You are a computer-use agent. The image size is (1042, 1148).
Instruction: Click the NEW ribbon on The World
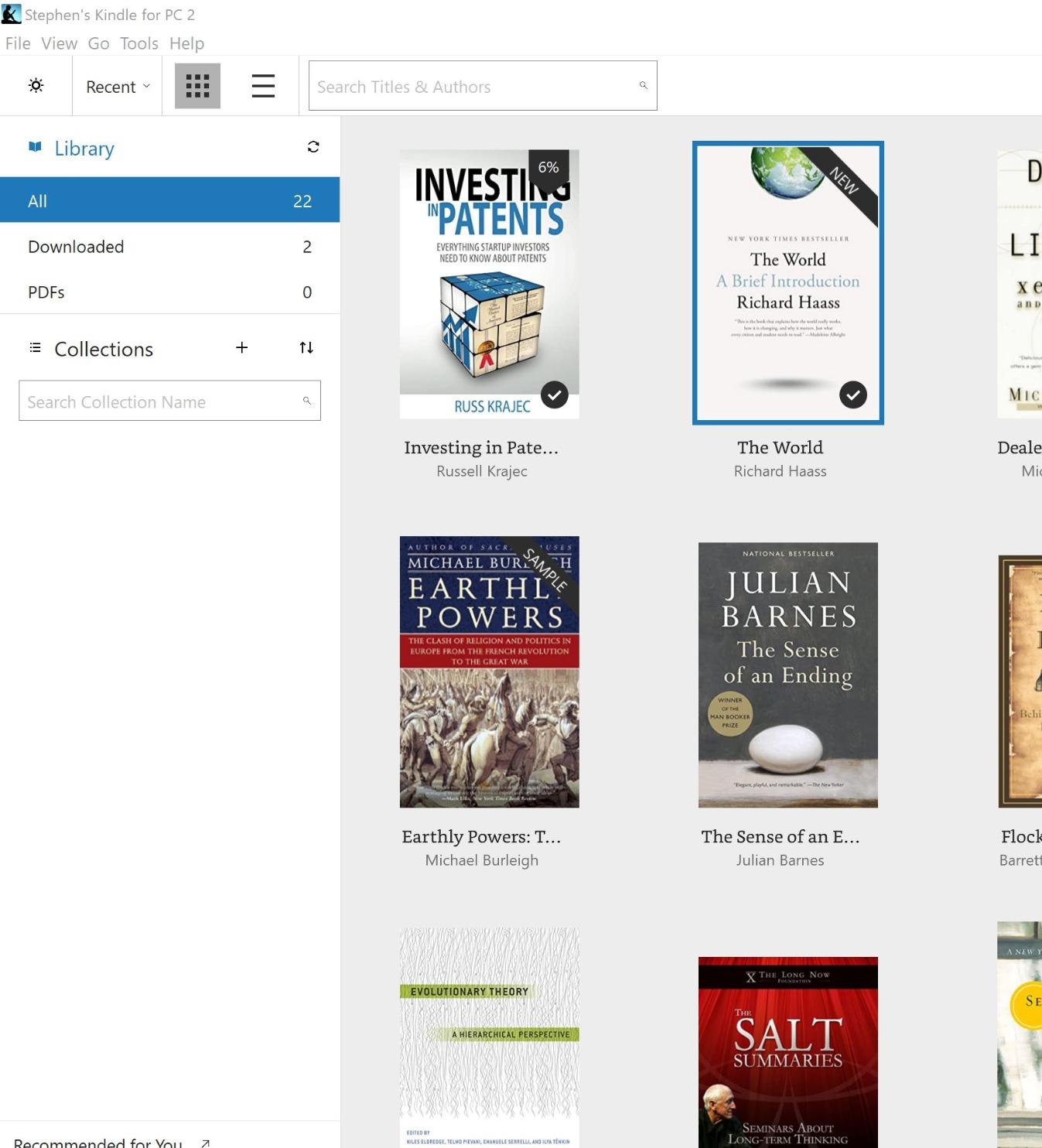[846, 182]
